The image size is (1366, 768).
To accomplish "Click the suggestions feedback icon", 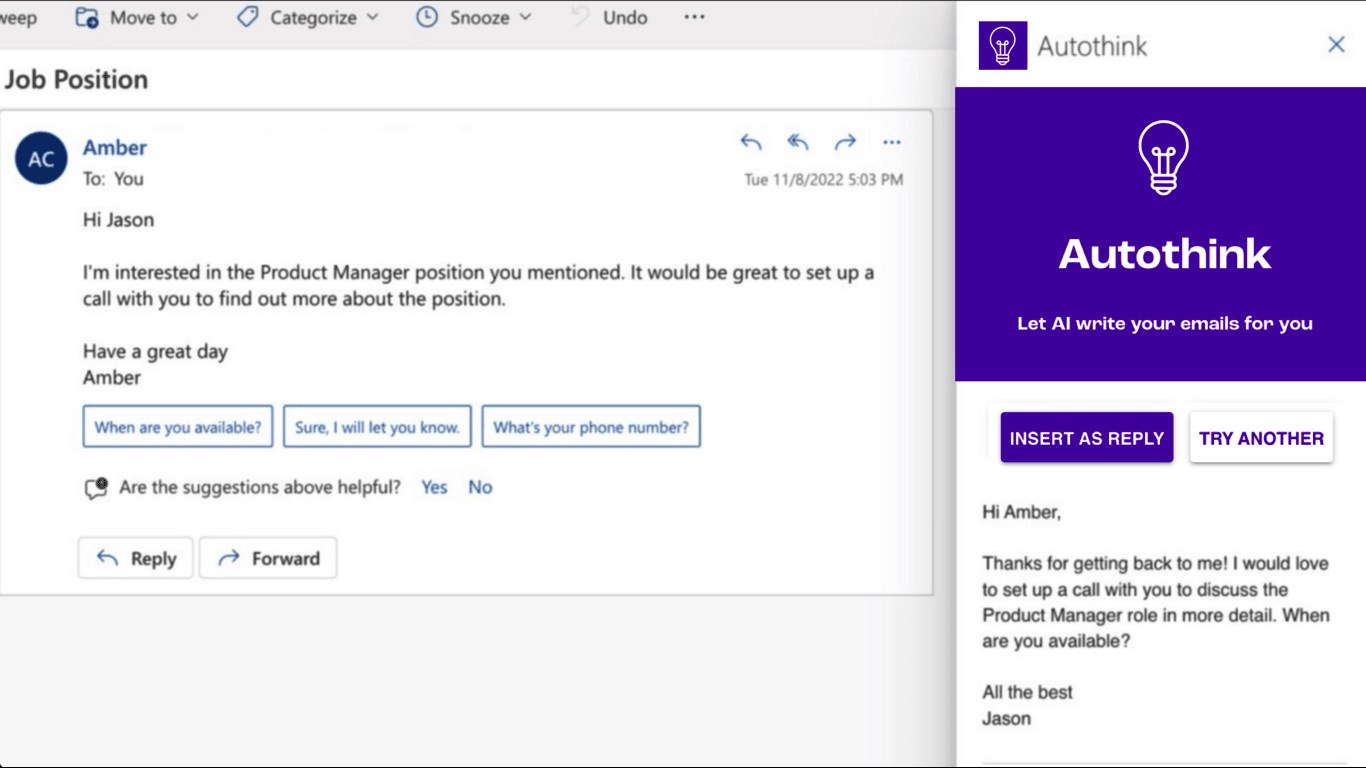I will [x=96, y=488].
